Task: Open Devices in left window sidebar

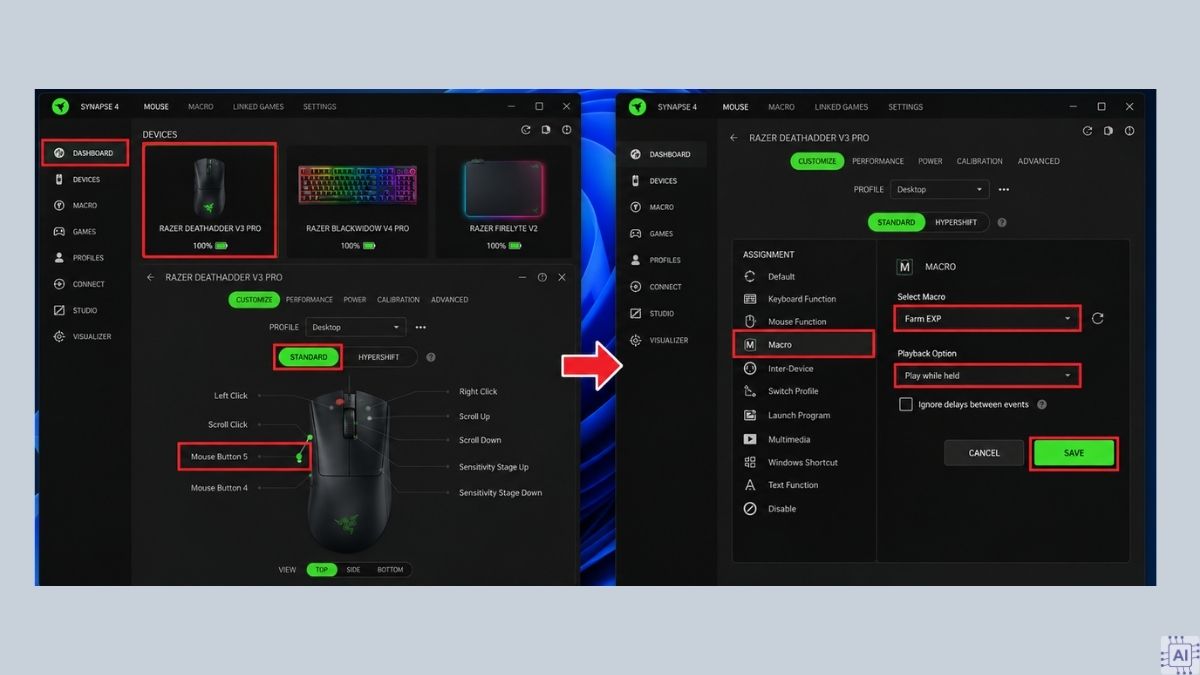Action: pos(85,180)
